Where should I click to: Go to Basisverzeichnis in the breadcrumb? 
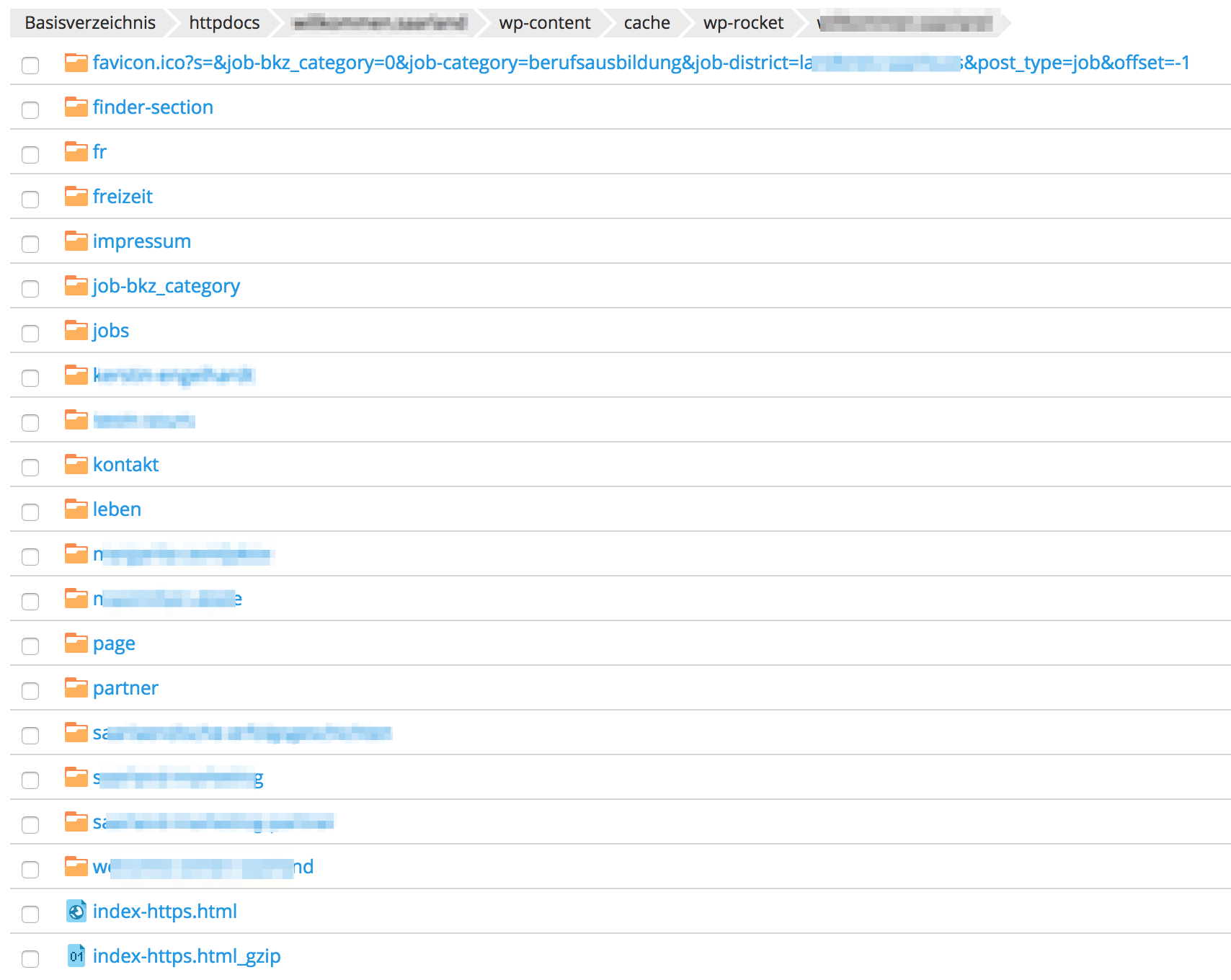[x=90, y=22]
